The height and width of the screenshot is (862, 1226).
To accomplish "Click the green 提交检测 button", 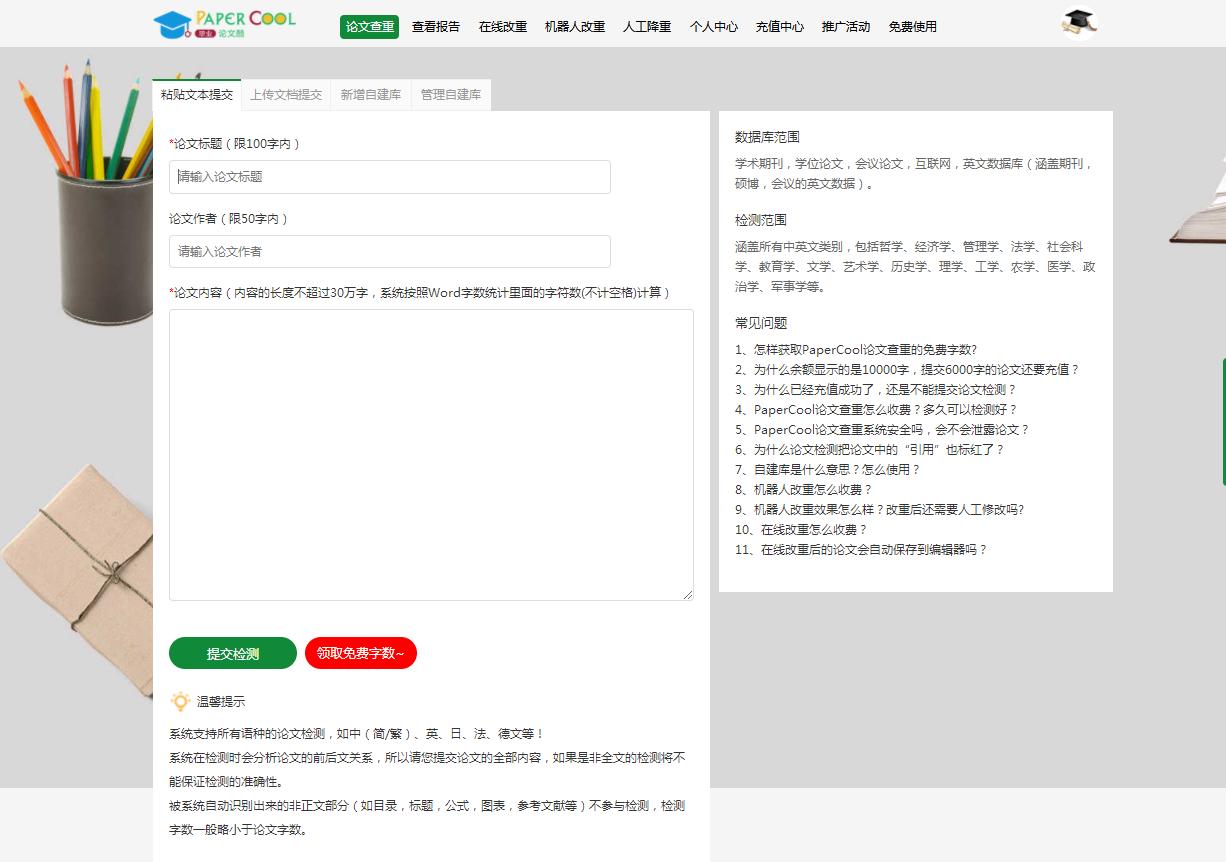I will 233,653.
